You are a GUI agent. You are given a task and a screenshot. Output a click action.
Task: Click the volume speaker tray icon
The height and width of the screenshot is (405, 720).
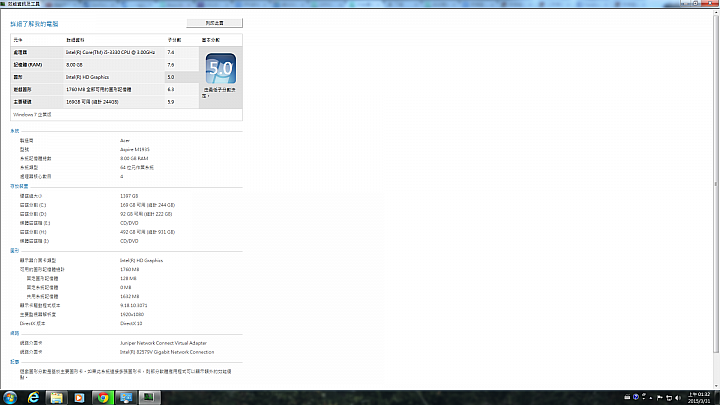[678, 398]
